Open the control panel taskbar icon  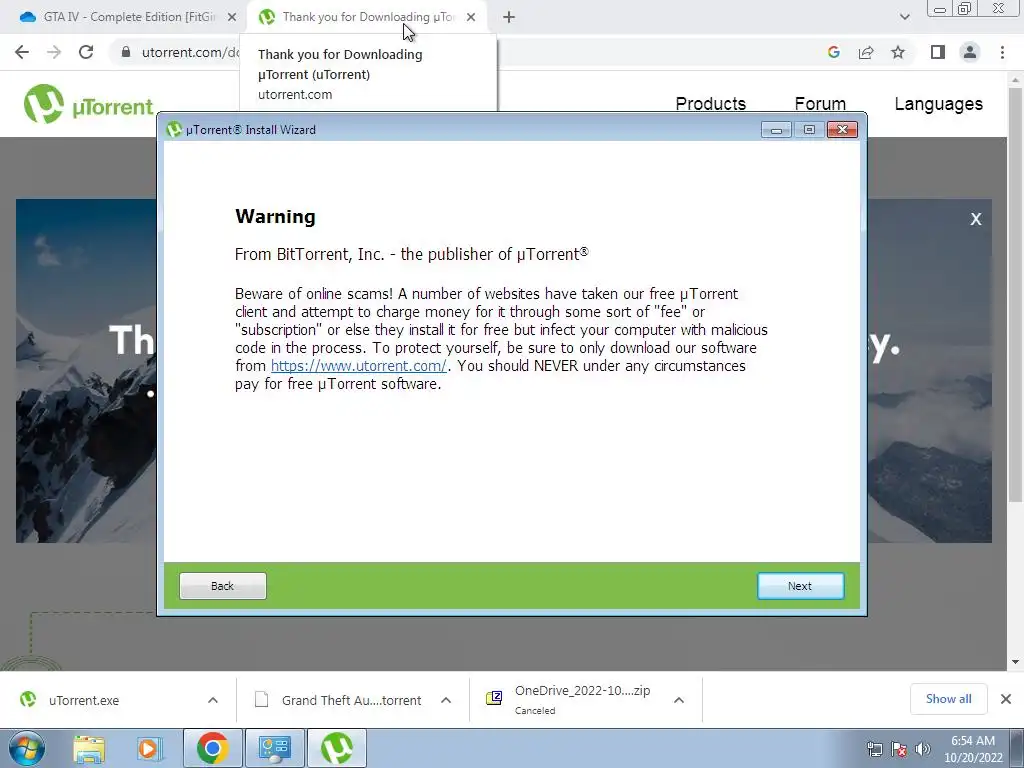point(274,748)
